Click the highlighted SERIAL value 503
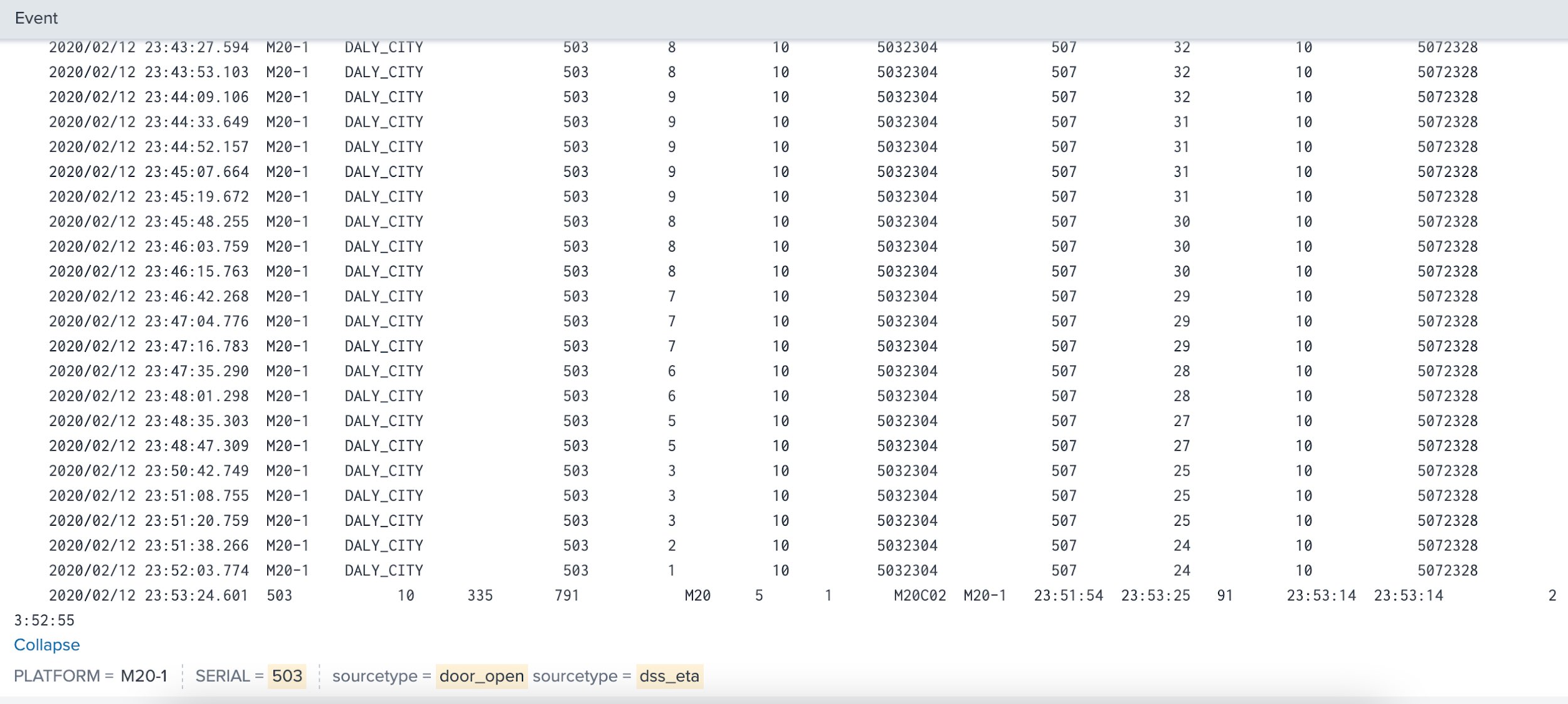Viewport: 1568px width, 704px height. pos(286,676)
